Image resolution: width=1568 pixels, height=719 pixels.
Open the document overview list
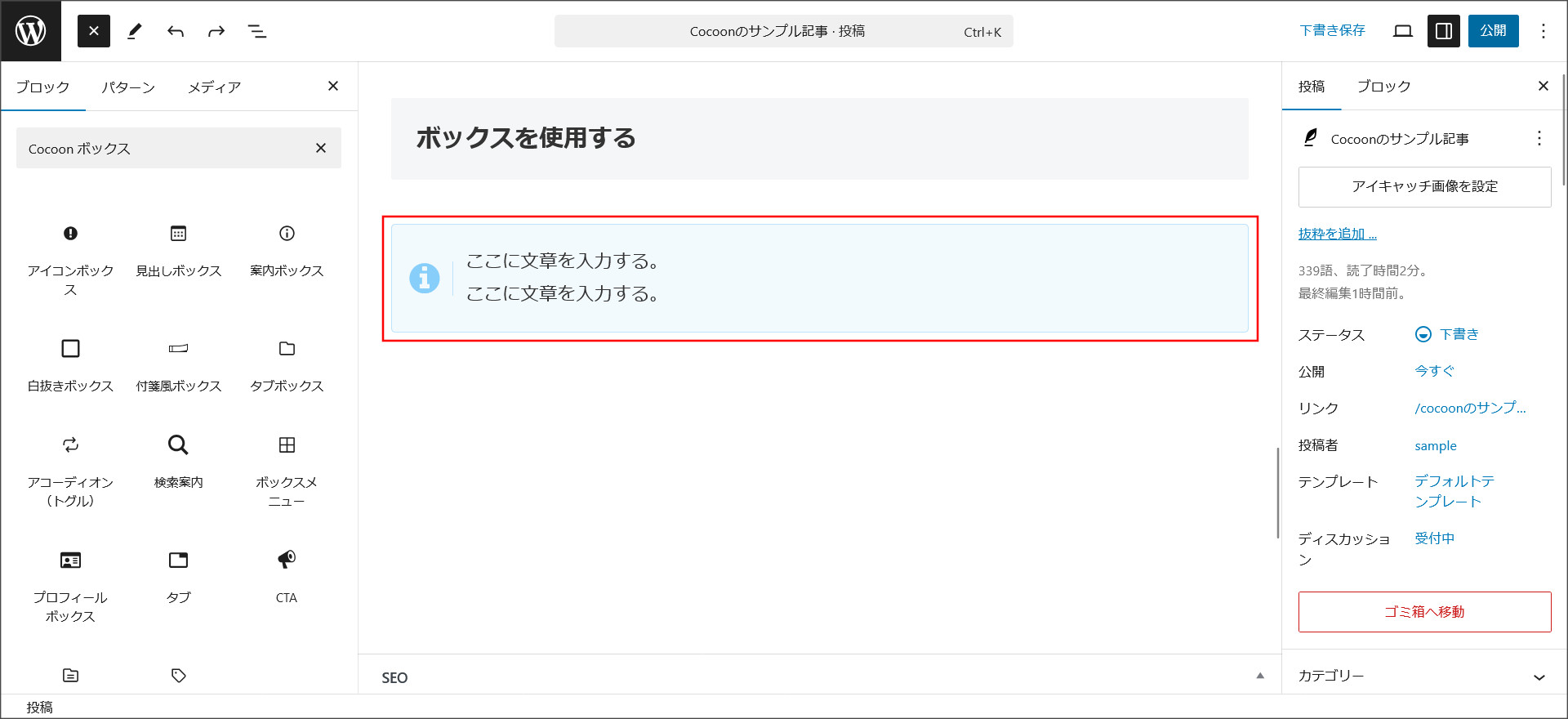pyautogui.click(x=257, y=31)
